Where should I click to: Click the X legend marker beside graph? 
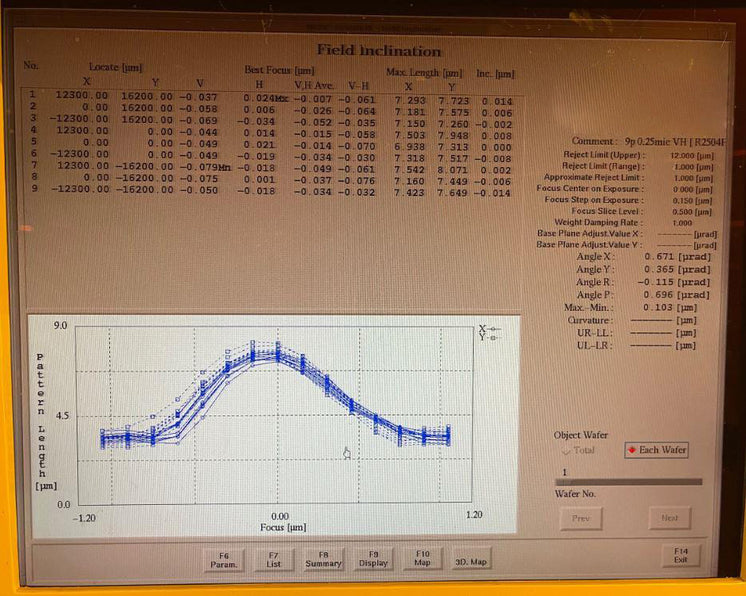click(488, 328)
